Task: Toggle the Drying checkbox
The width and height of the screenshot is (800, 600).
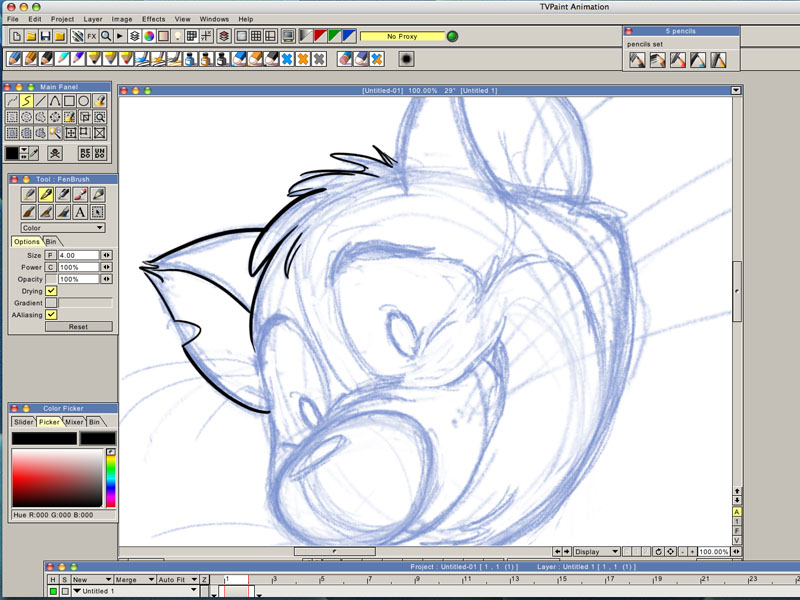Action: click(x=51, y=291)
